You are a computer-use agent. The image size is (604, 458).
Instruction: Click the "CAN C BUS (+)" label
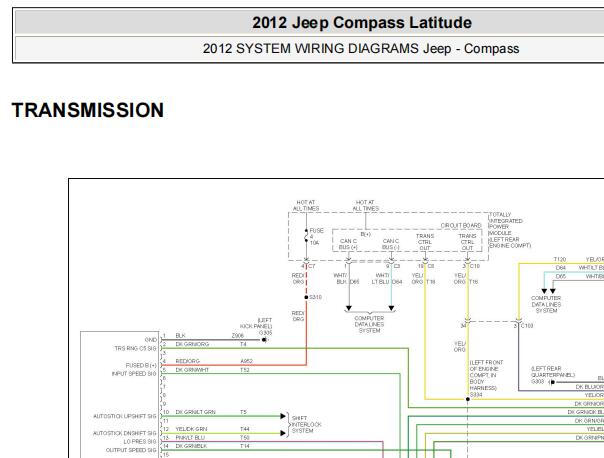[348, 244]
